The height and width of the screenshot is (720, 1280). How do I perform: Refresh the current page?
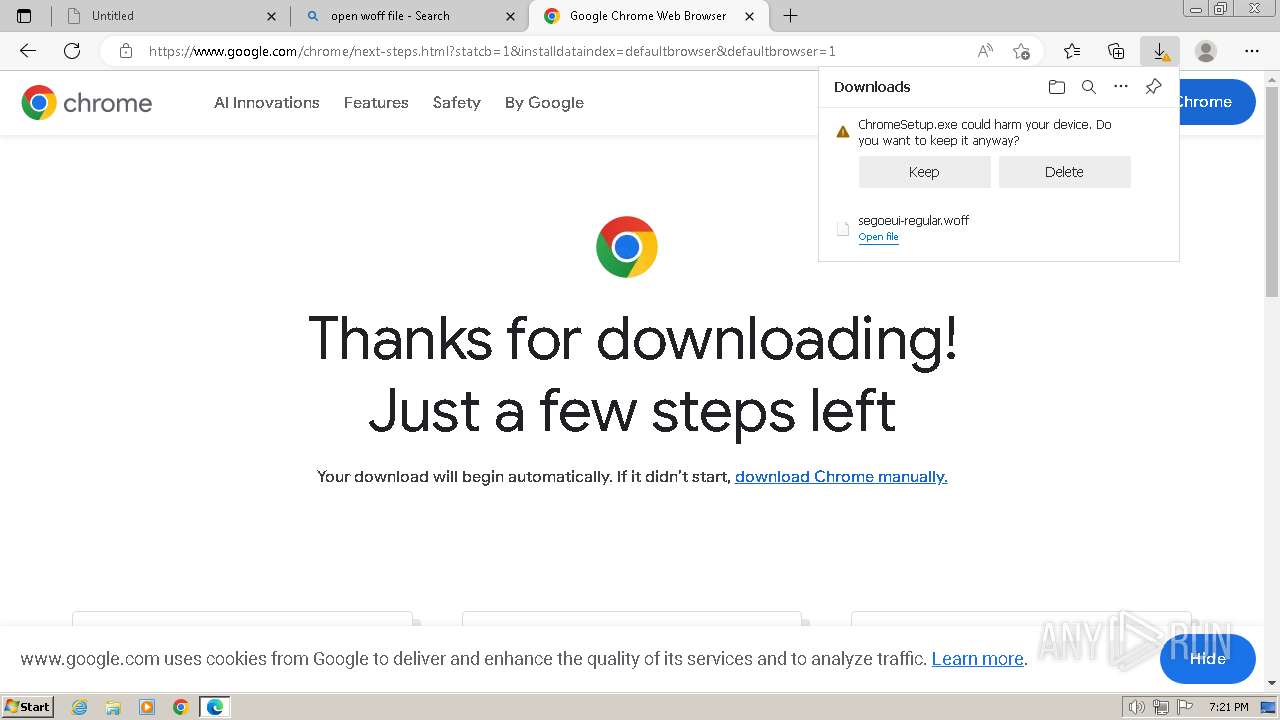[x=72, y=51]
